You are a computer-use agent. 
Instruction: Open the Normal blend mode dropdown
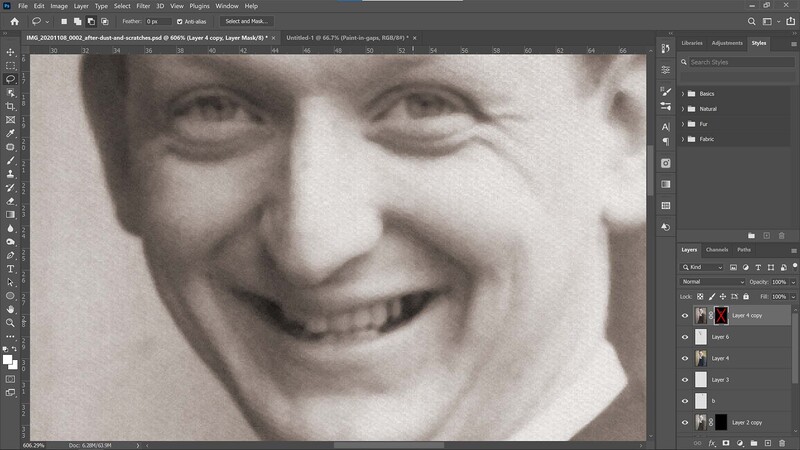coord(712,282)
